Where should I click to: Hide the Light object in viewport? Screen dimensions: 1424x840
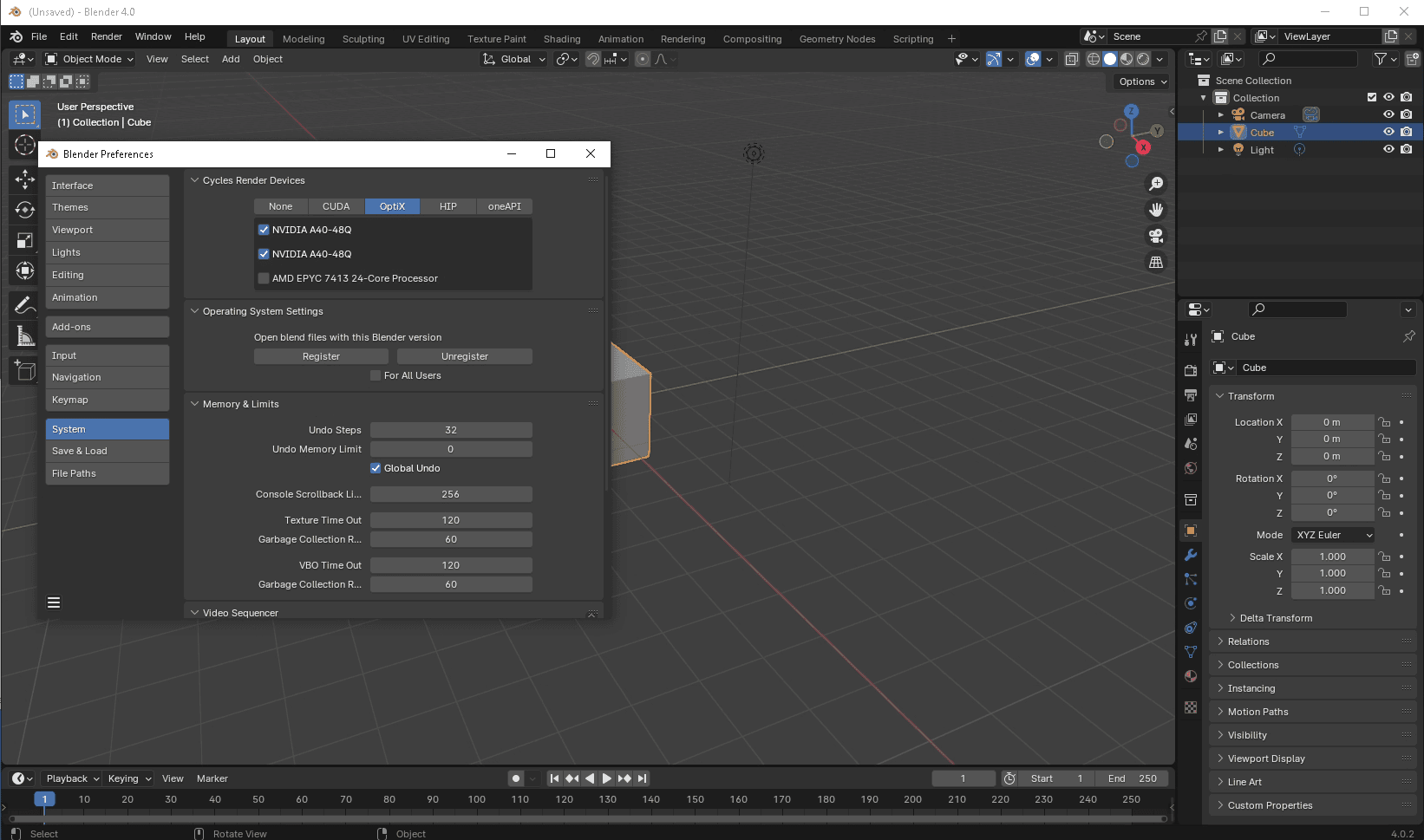pyautogui.click(x=1388, y=149)
